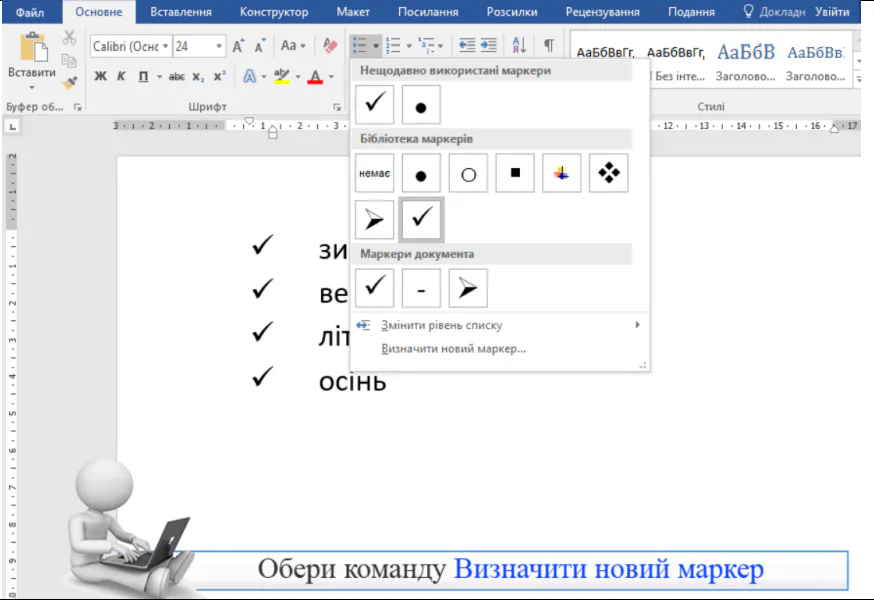Choose the four-diamonds bullet in marker library
This screenshot has width=874, height=600.
click(x=608, y=173)
